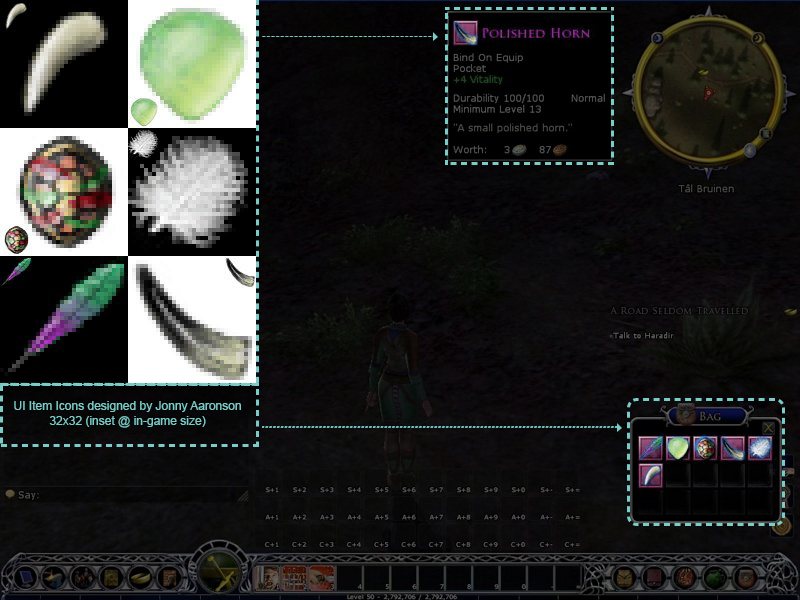
Task: Select the ivory horn in the Bag
Action: pos(651,475)
